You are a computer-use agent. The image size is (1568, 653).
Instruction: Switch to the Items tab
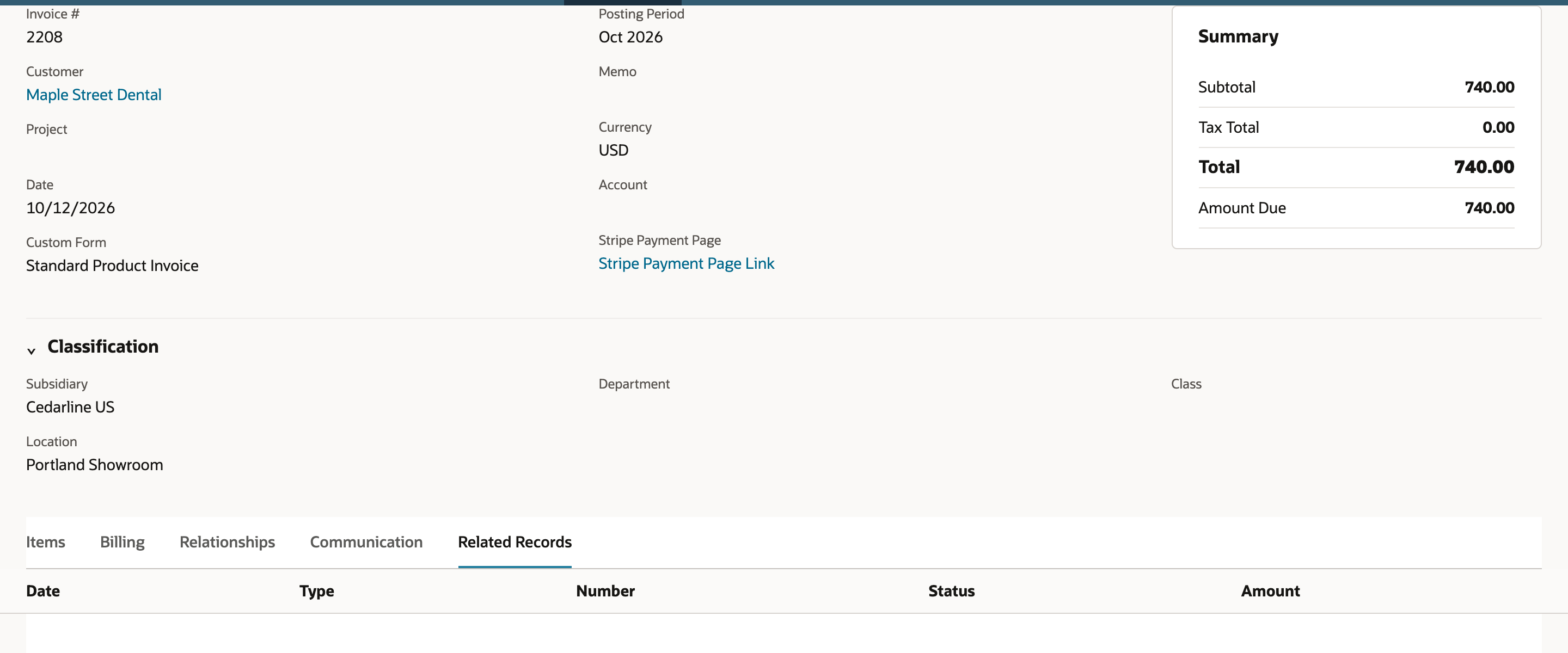[x=46, y=541]
